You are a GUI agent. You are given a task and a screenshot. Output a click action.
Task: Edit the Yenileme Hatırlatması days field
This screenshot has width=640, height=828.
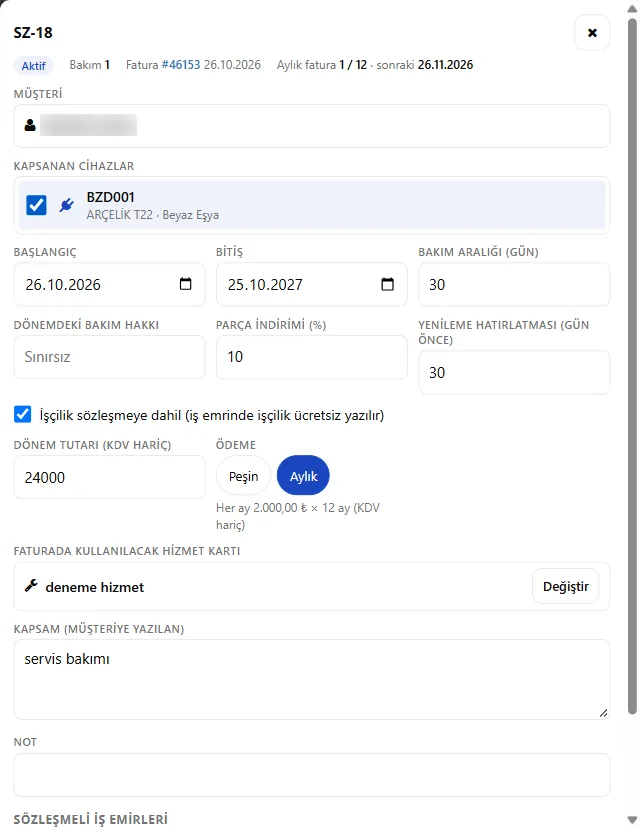click(514, 372)
